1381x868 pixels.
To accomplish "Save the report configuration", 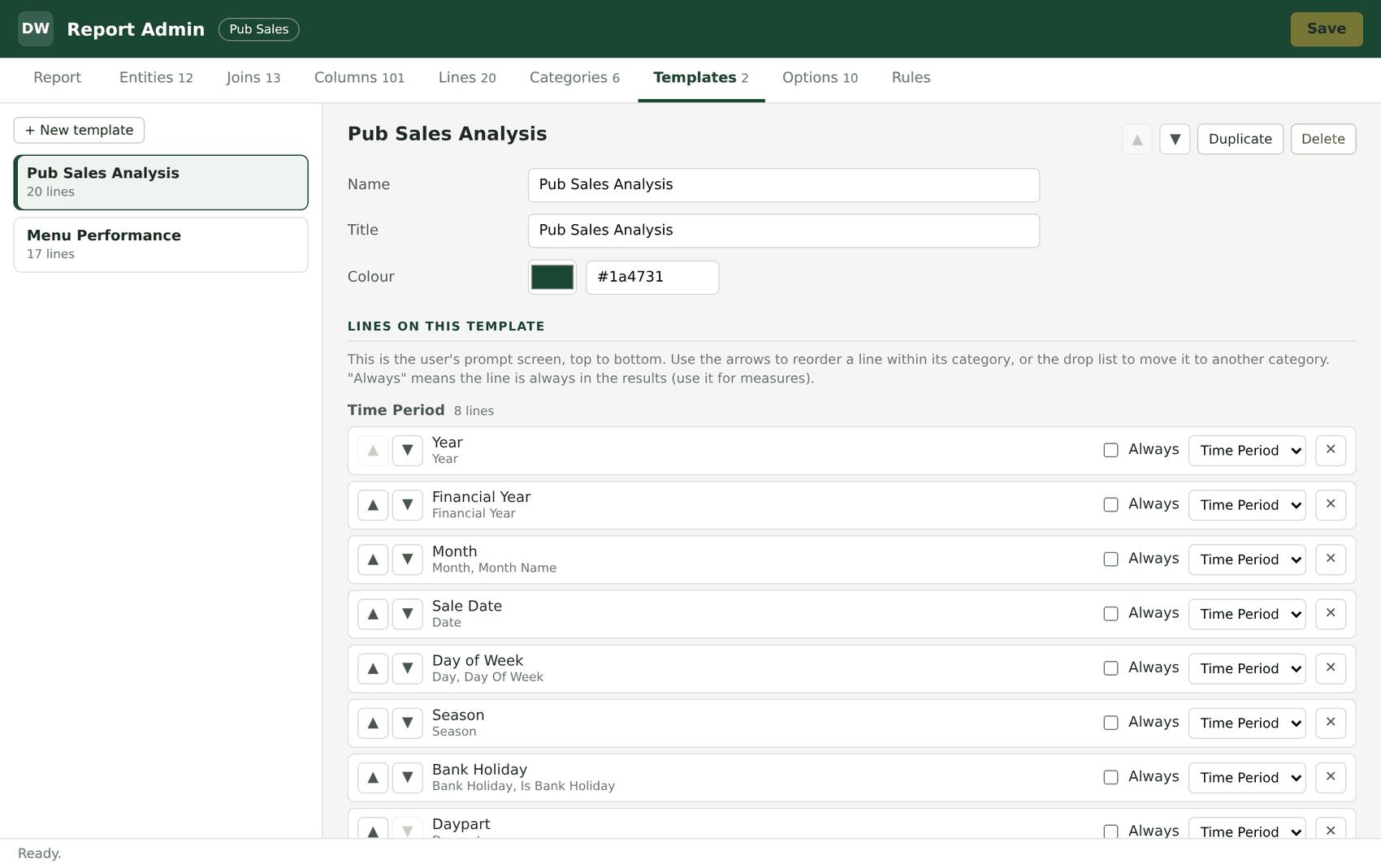I will pyautogui.click(x=1327, y=29).
